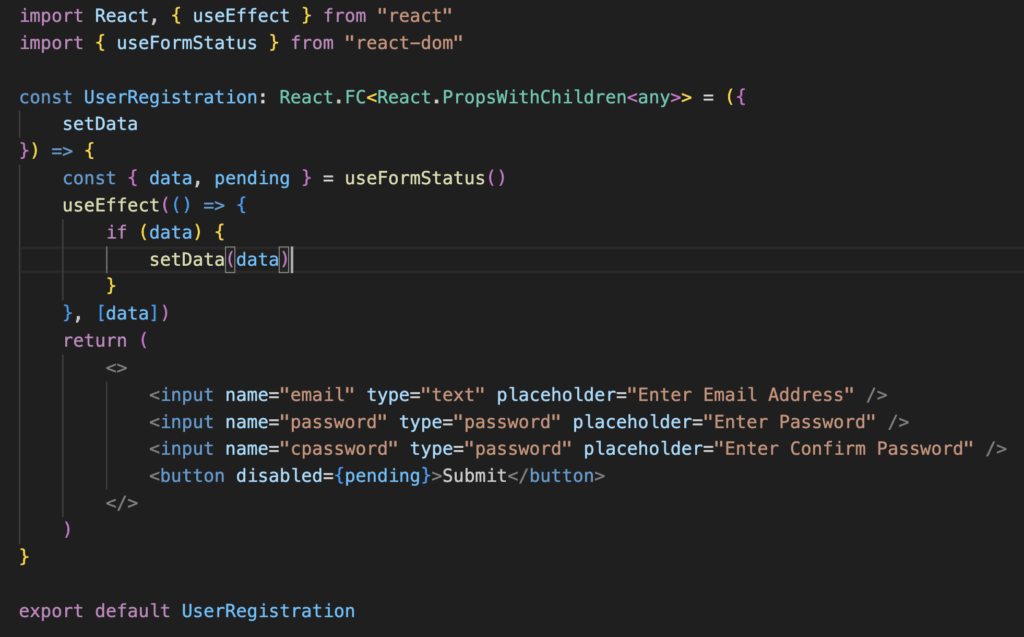
Task: Click the Submit text inside the button tag
Action: click(x=474, y=476)
